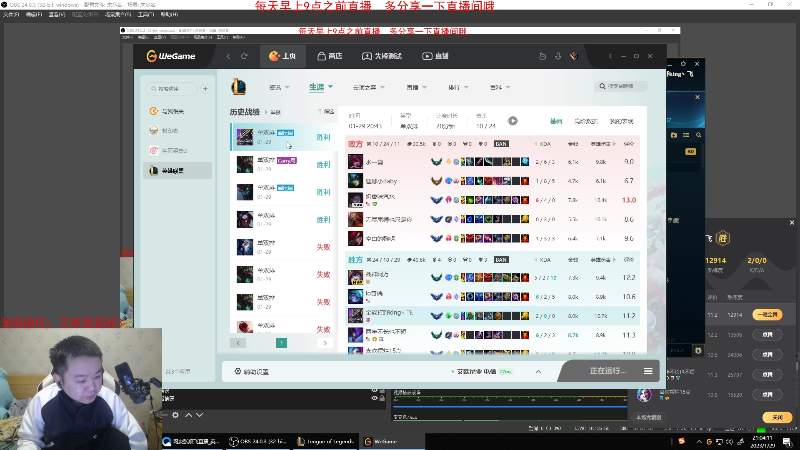Screen dimensions: 800x450
Task: Go to next page of match history
Action: 325,343
